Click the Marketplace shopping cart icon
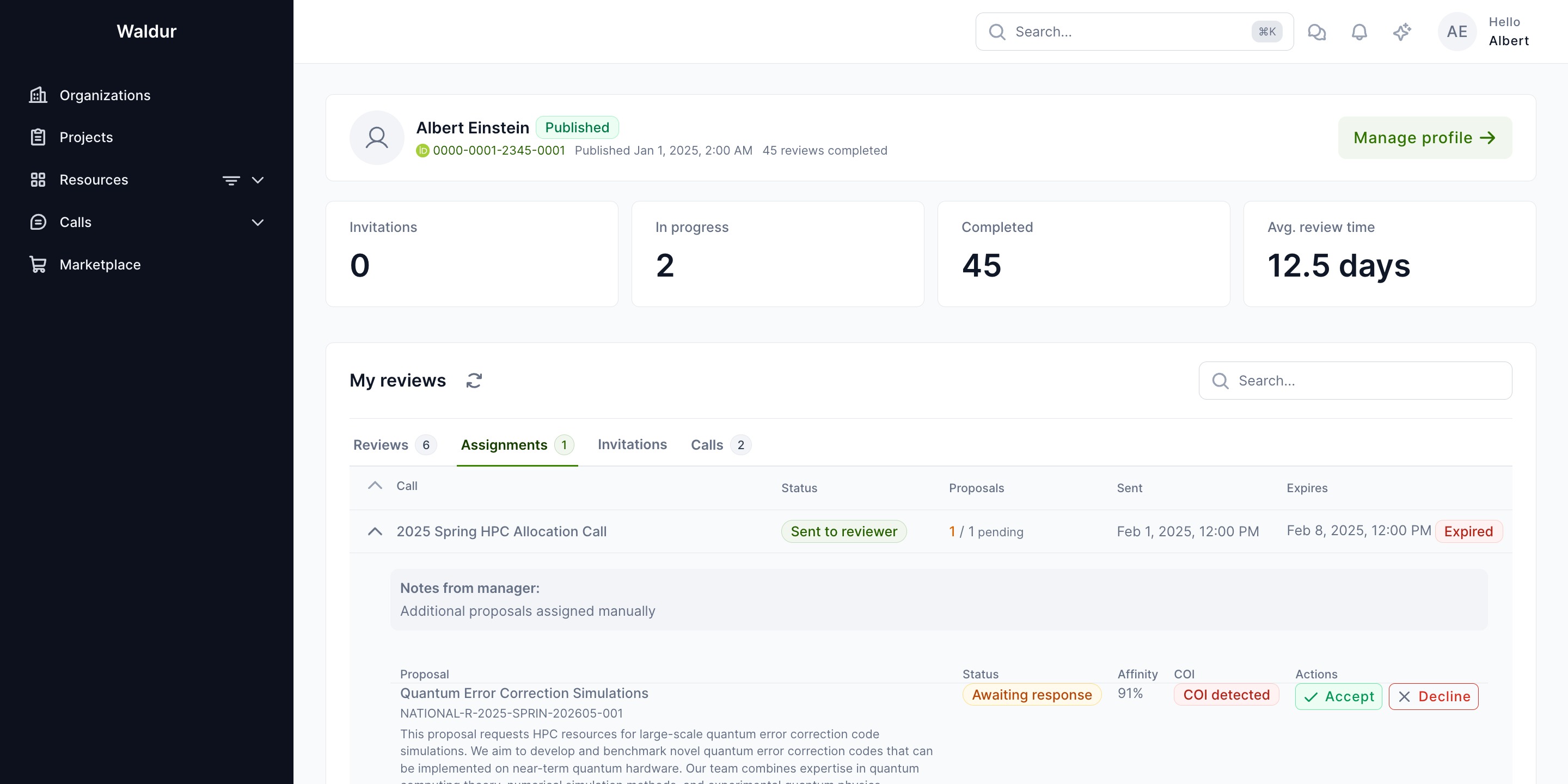This screenshot has width=1568, height=784. tap(38, 265)
